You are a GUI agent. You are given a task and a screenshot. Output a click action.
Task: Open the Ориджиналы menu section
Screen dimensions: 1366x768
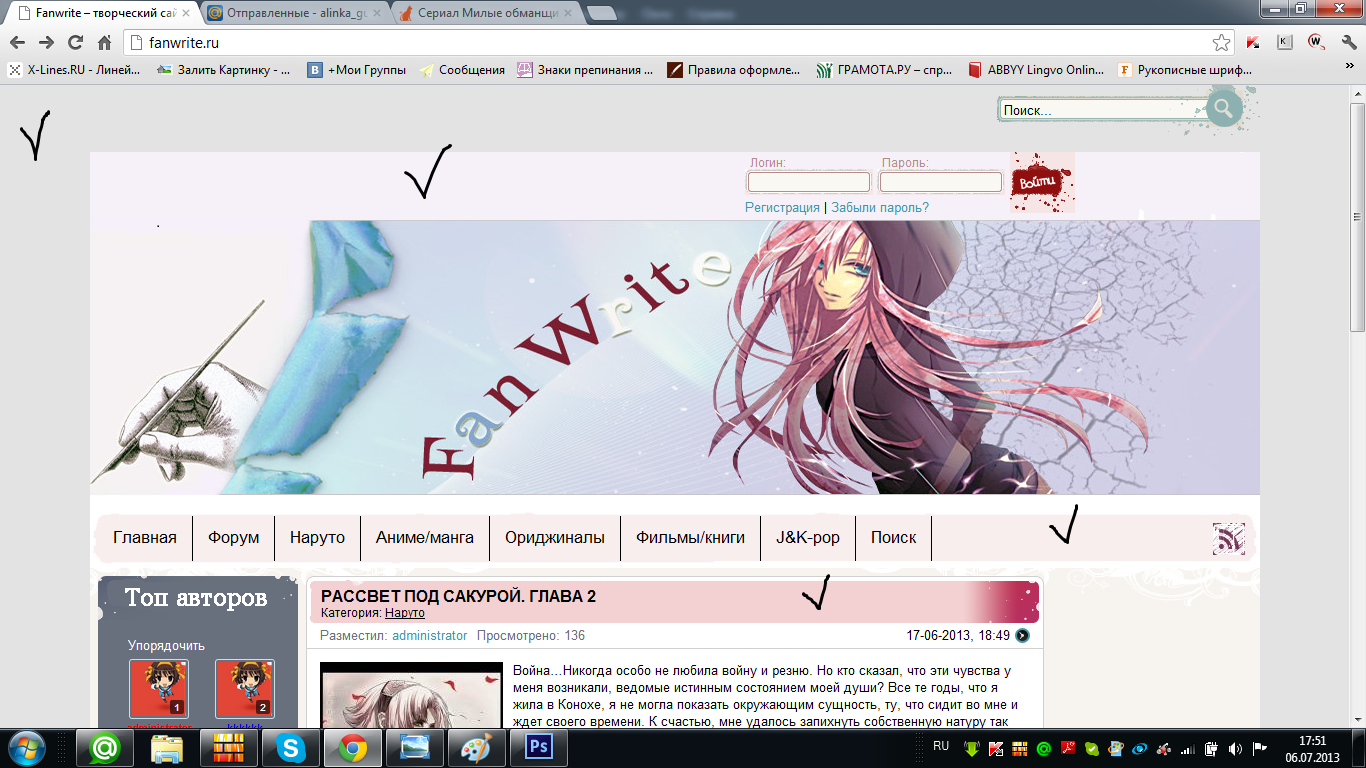555,537
